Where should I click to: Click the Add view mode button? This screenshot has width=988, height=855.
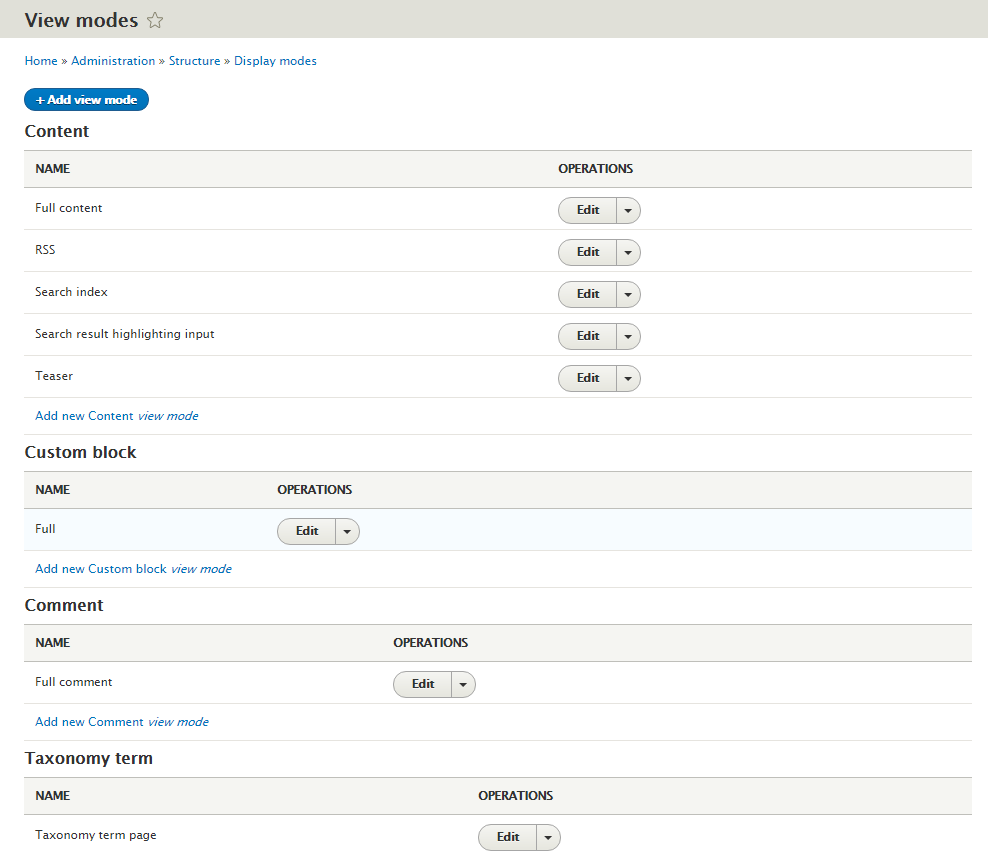(86, 100)
